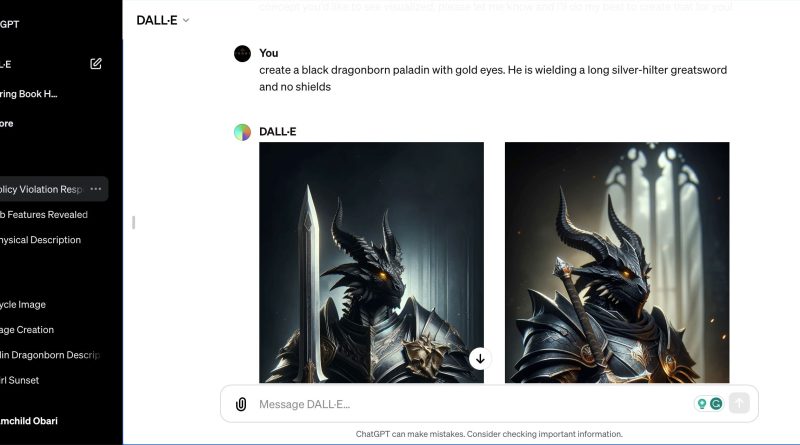Expand the DALL-E model dropdown chevron
Viewport: 800px width, 445px height.
pyautogui.click(x=186, y=20)
